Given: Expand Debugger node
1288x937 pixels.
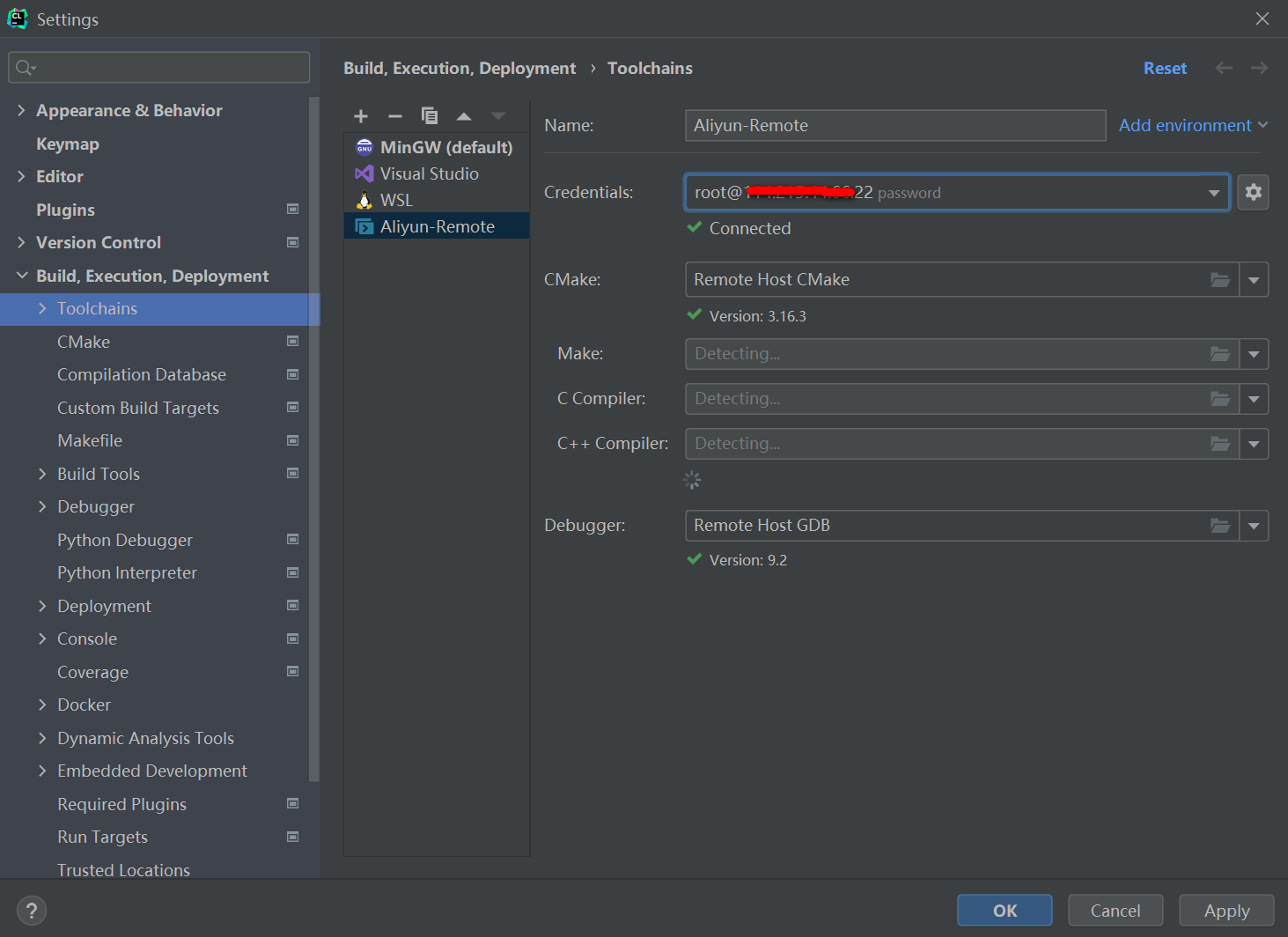Looking at the screenshot, I should click(42, 506).
